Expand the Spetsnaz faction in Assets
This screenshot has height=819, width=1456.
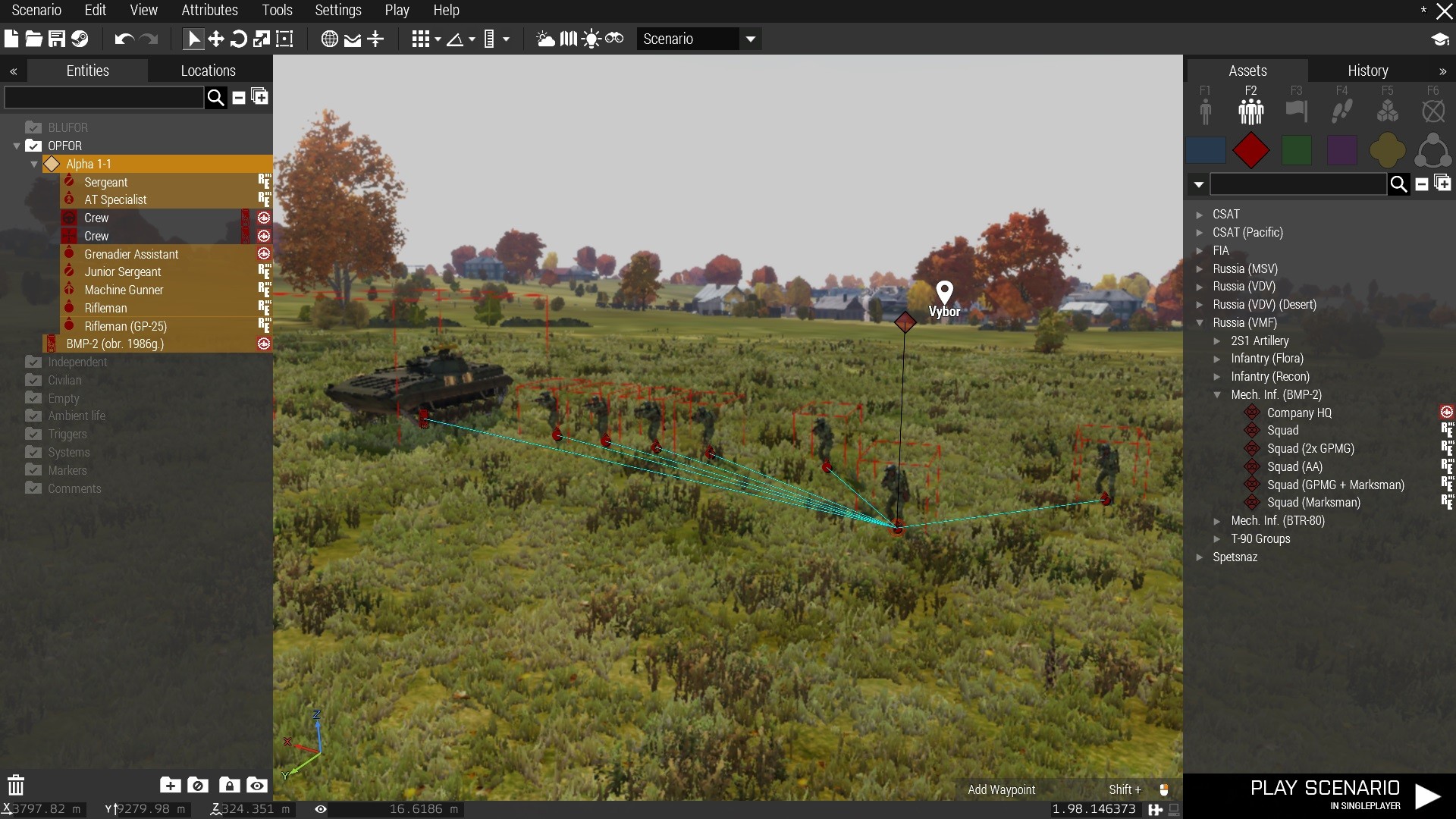pyautogui.click(x=1200, y=557)
